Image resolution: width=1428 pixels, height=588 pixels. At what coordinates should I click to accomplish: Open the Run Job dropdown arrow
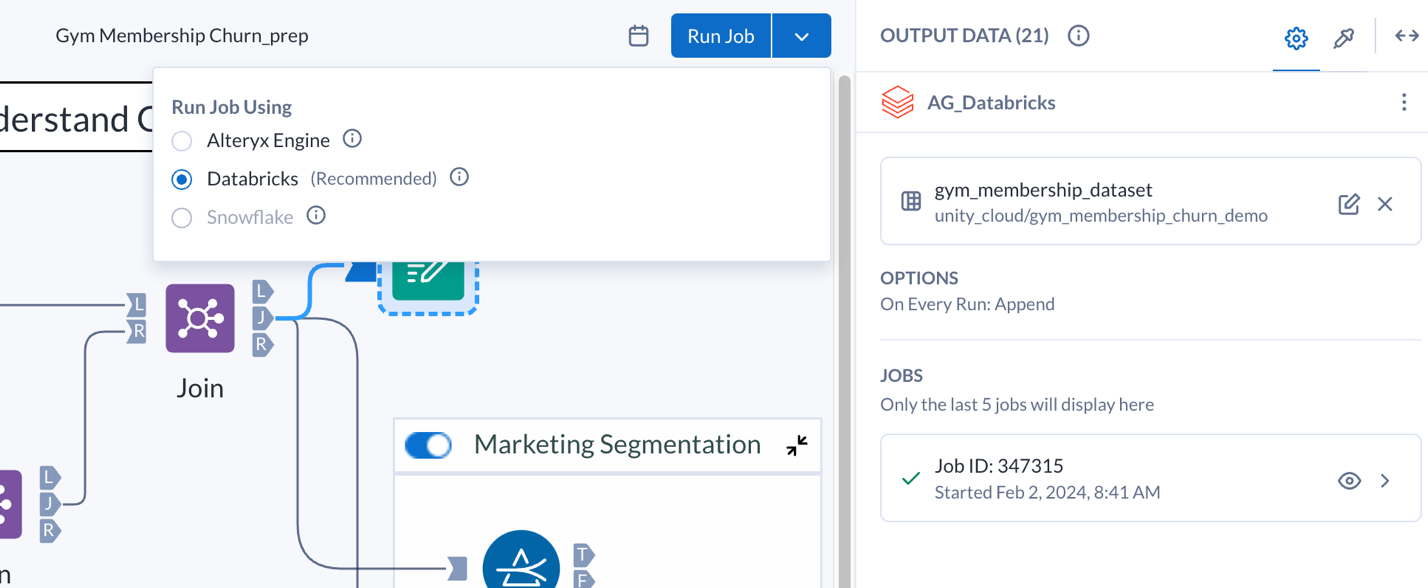click(x=800, y=35)
